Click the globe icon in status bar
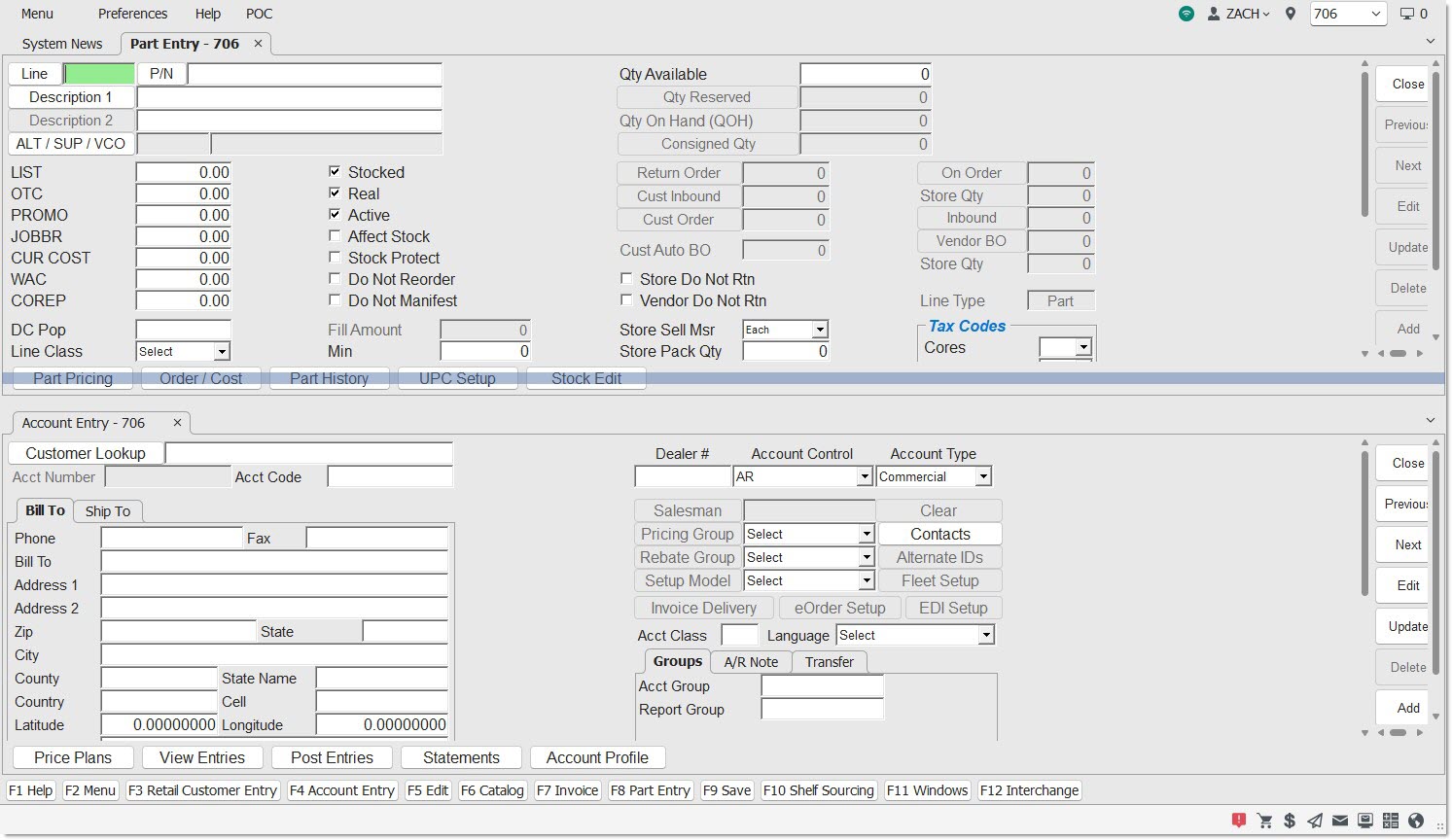Image resolution: width=1452 pixels, height=840 pixels. coord(1416,821)
